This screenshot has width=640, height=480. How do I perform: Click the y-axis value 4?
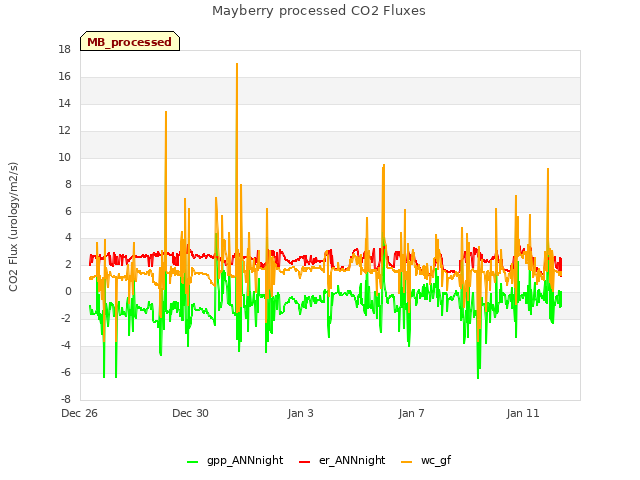tap(68, 238)
